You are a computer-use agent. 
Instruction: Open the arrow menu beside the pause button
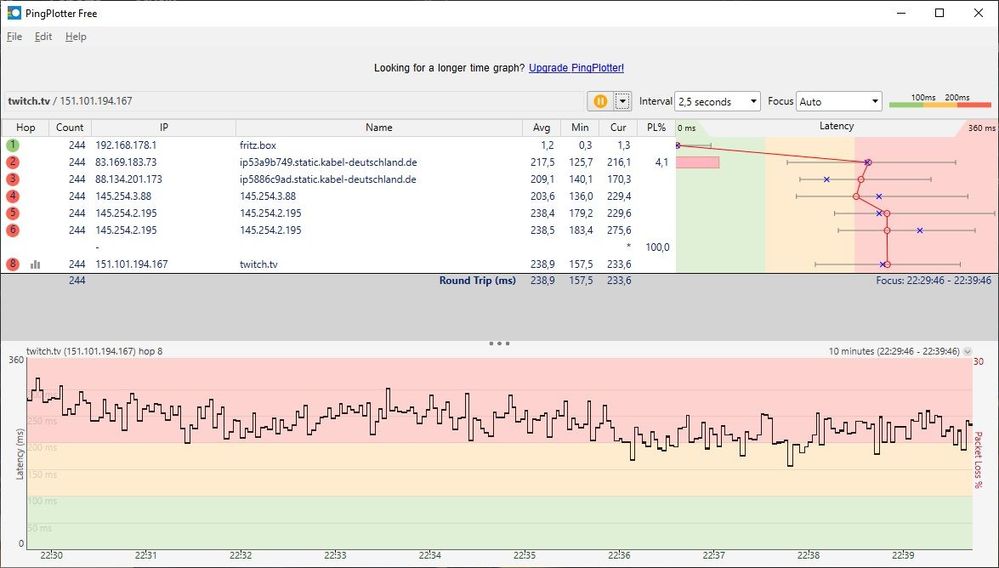(x=623, y=101)
